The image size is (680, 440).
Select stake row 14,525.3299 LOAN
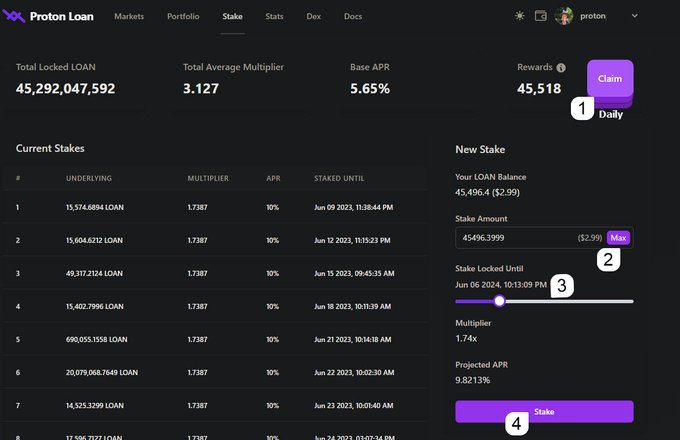pyautogui.click(x=215, y=405)
